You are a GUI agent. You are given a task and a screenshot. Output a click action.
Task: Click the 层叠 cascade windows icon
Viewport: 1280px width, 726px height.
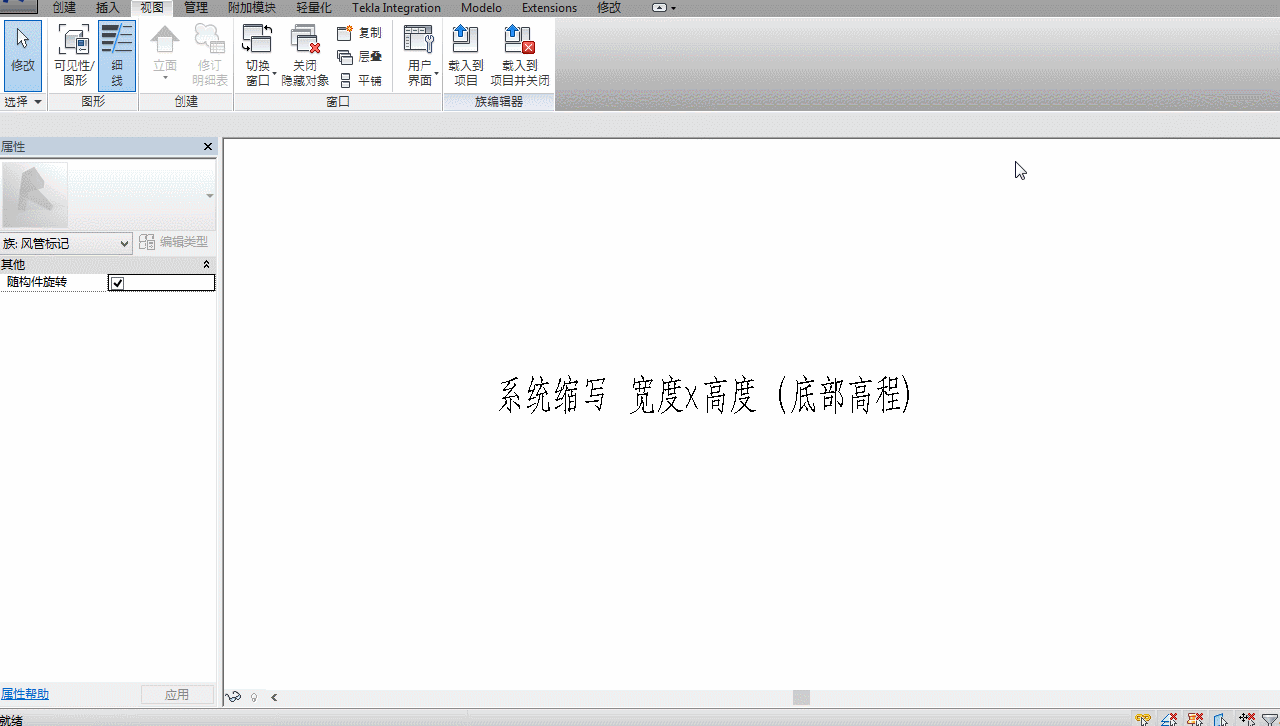click(345, 57)
